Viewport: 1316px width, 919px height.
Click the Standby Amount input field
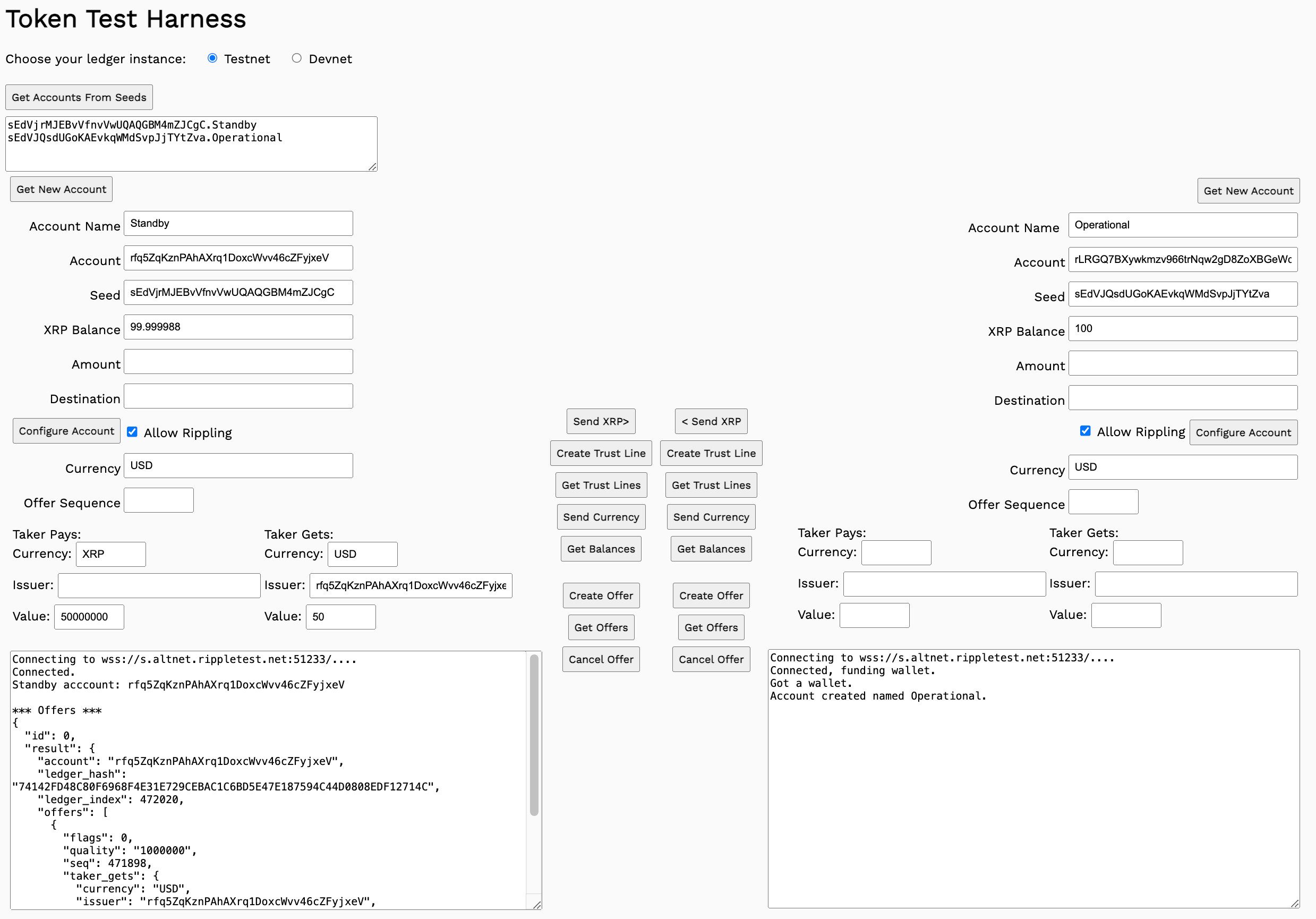click(x=238, y=362)
